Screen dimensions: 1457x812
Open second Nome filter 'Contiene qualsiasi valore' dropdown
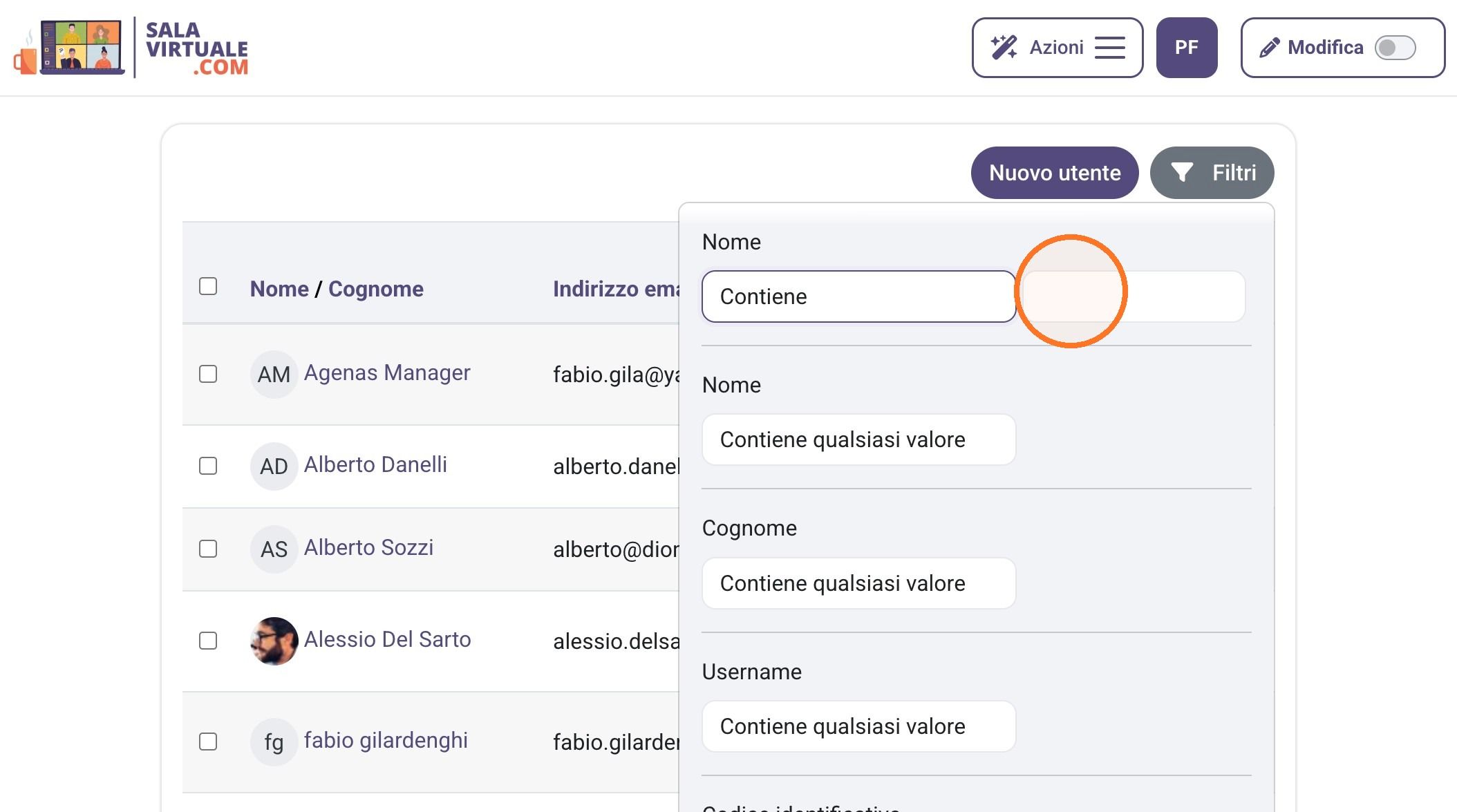pyautogui.click(x=858, y=440)
